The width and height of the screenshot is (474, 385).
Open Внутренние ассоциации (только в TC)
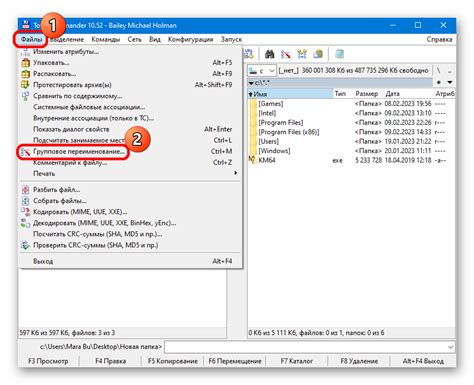[x=130, y=118]
